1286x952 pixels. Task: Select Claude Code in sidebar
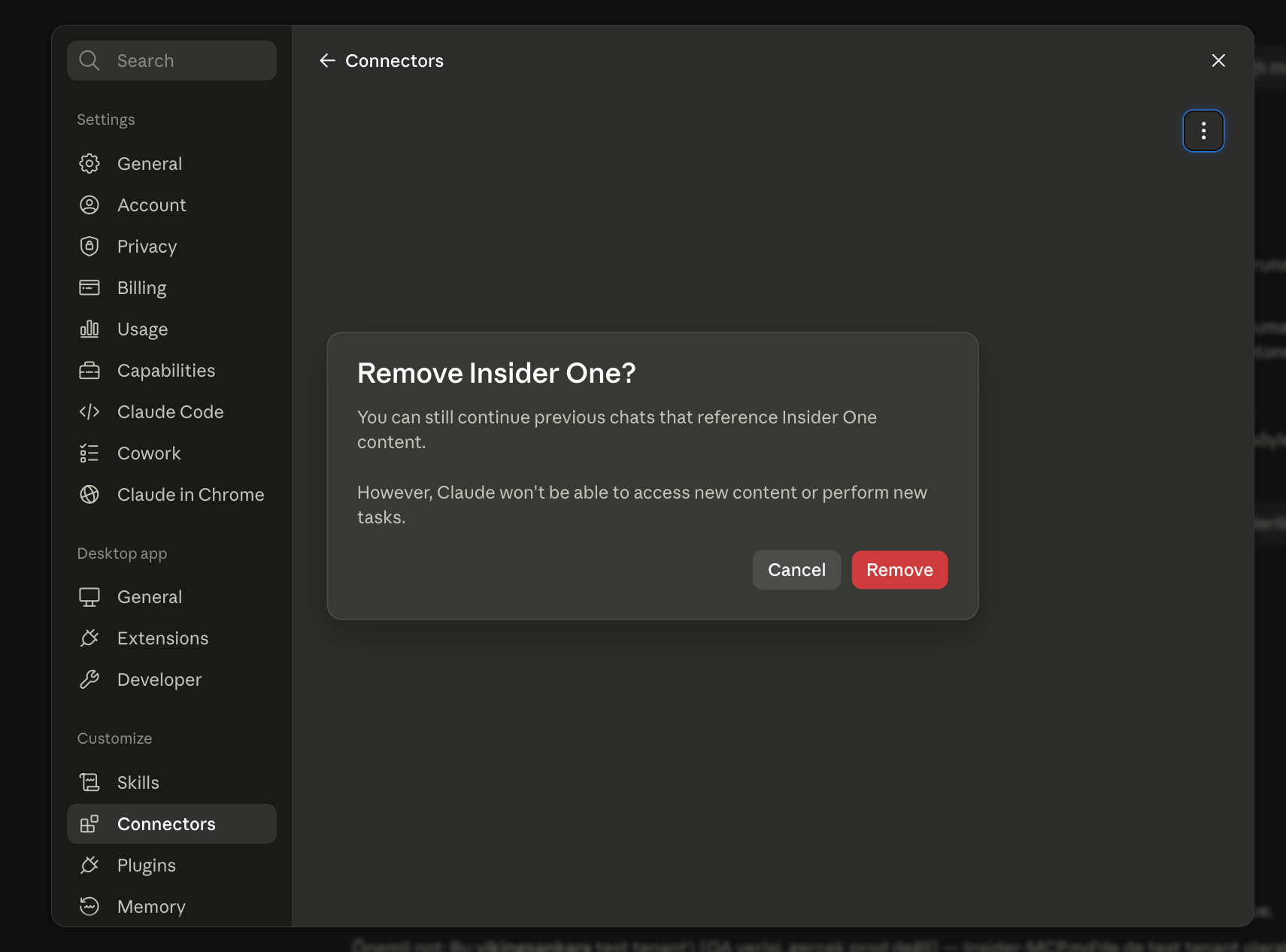[x=171, y=411]
